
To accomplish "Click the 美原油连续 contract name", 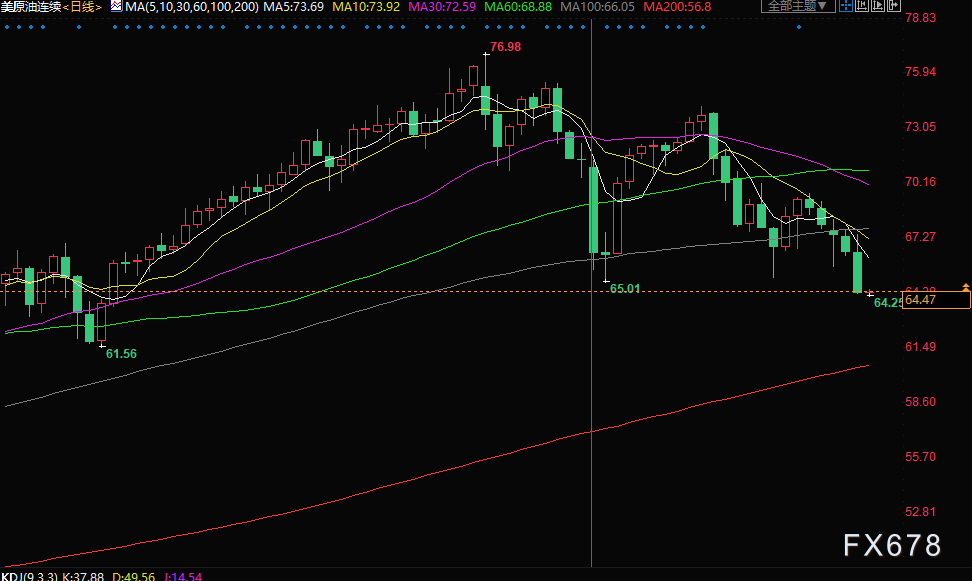I will point(31,7).
